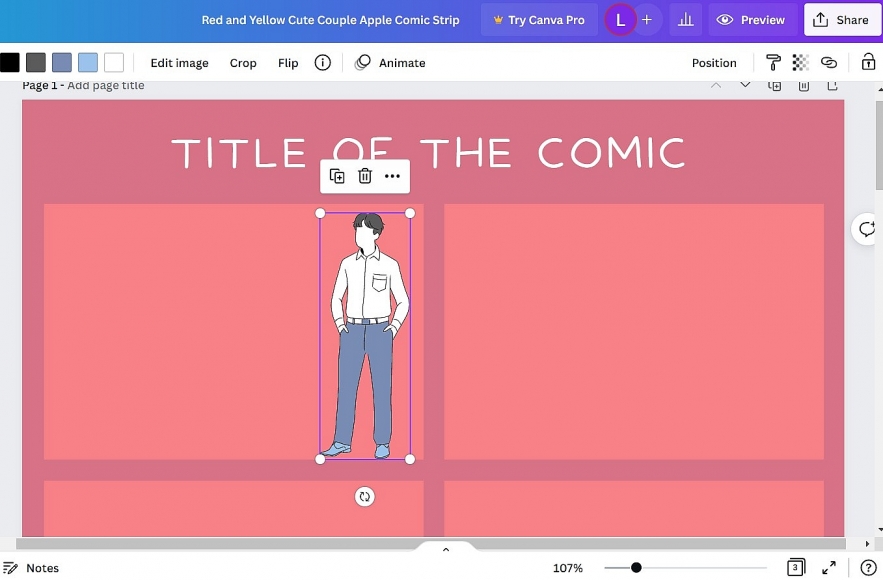Click the link chain icon
The width and height of the screenshot is (883, 580).
pos(829,63)
